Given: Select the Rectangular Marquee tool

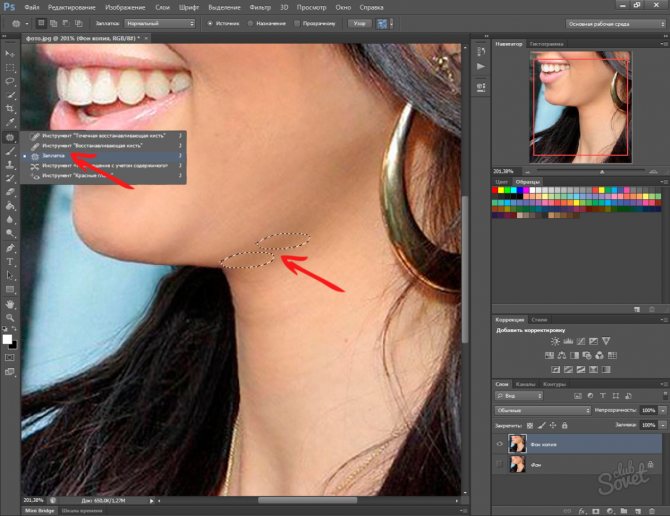Looking at the screenshot, I should pos(10,66).
